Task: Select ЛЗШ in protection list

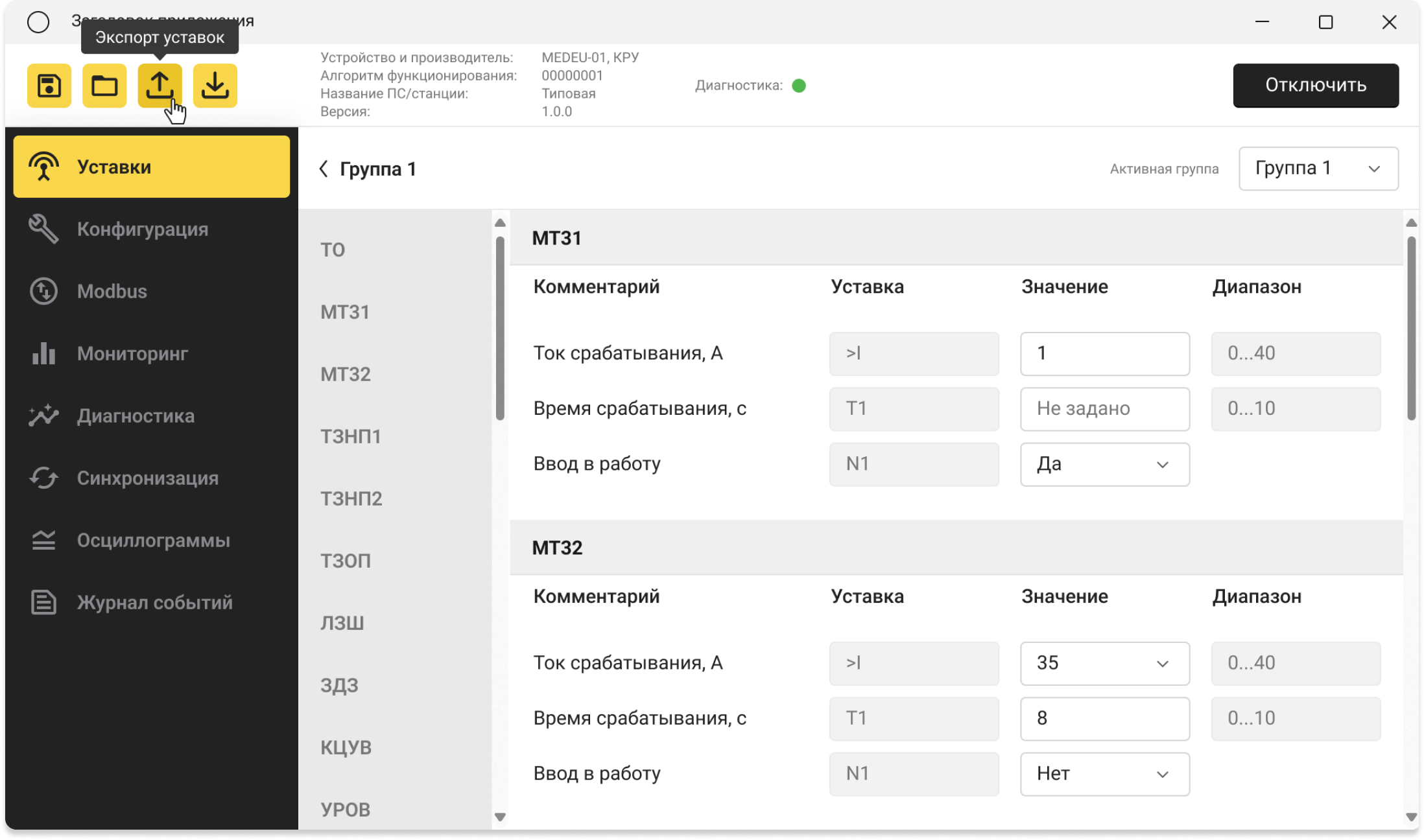Action: click(x=342, y=624)
